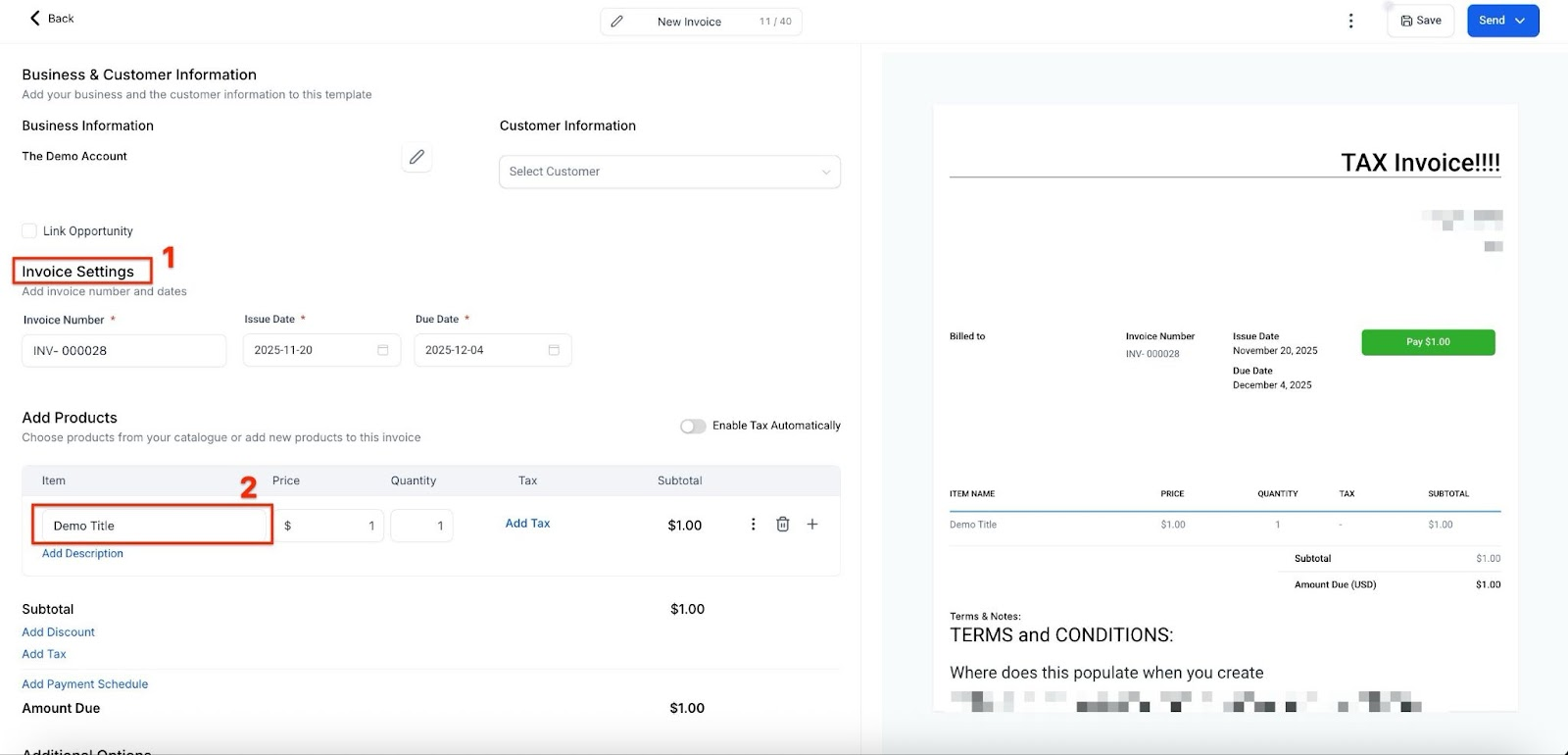The width and height of the screenshot is (1568, 755).
Task: Click Add Tax link in product row
Action: pos(527,524)
